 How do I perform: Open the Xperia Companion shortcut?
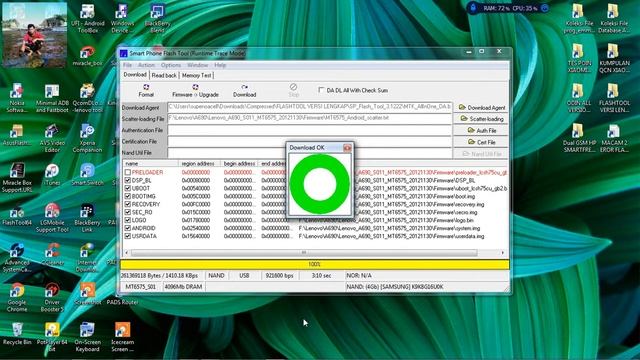click(87, 138)
